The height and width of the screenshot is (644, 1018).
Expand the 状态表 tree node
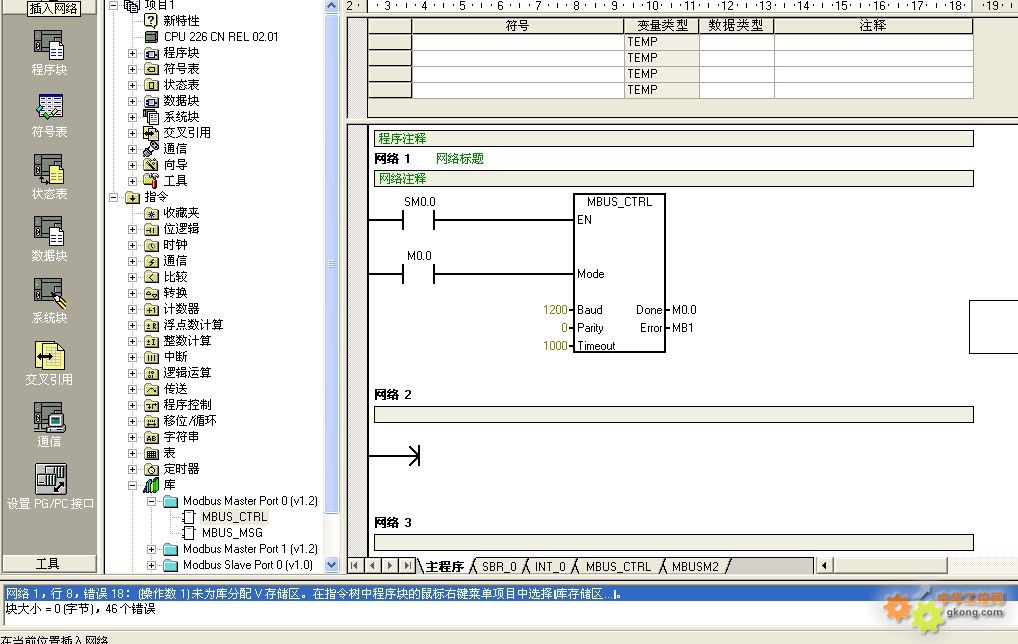[x=132, y=85]
